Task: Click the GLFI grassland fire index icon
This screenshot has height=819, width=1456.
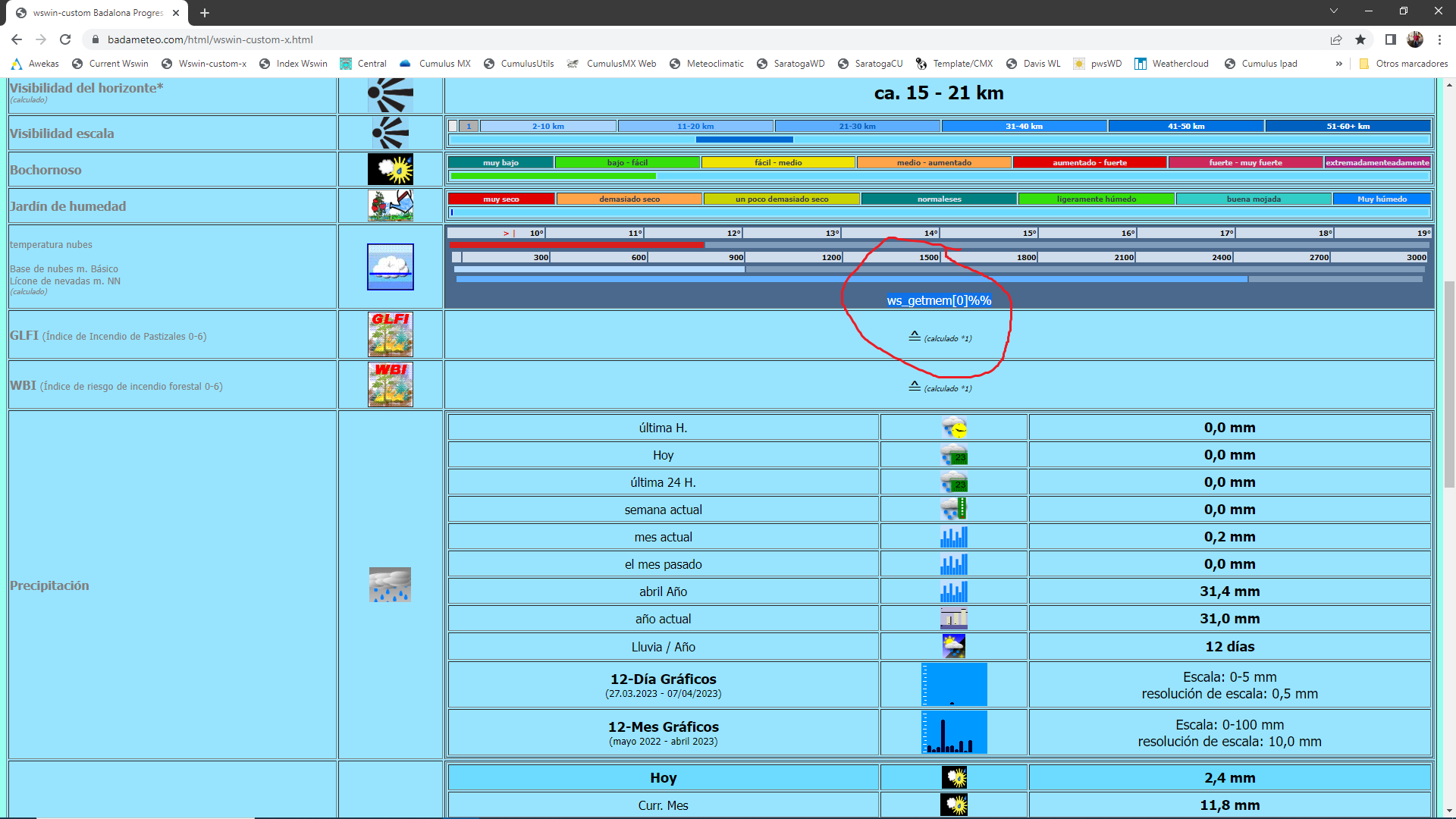Action: pyautogui.click(x=391, y=334)
